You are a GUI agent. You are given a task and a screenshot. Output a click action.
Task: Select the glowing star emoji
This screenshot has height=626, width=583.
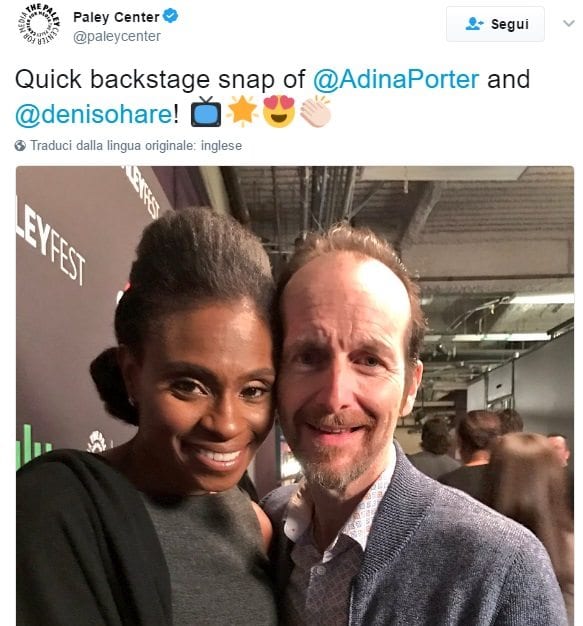tap(242, 112)
